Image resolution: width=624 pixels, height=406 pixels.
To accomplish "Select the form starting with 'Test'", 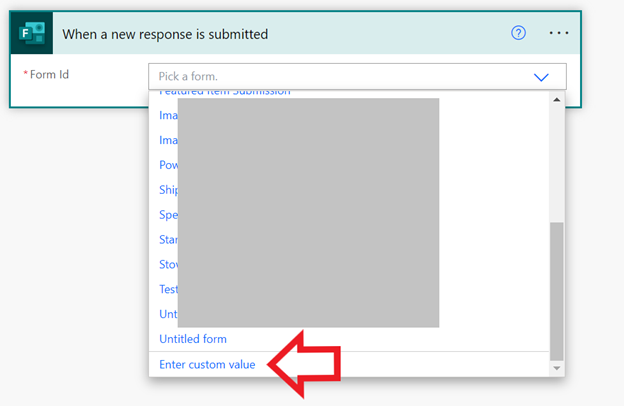I will point(168,289).
